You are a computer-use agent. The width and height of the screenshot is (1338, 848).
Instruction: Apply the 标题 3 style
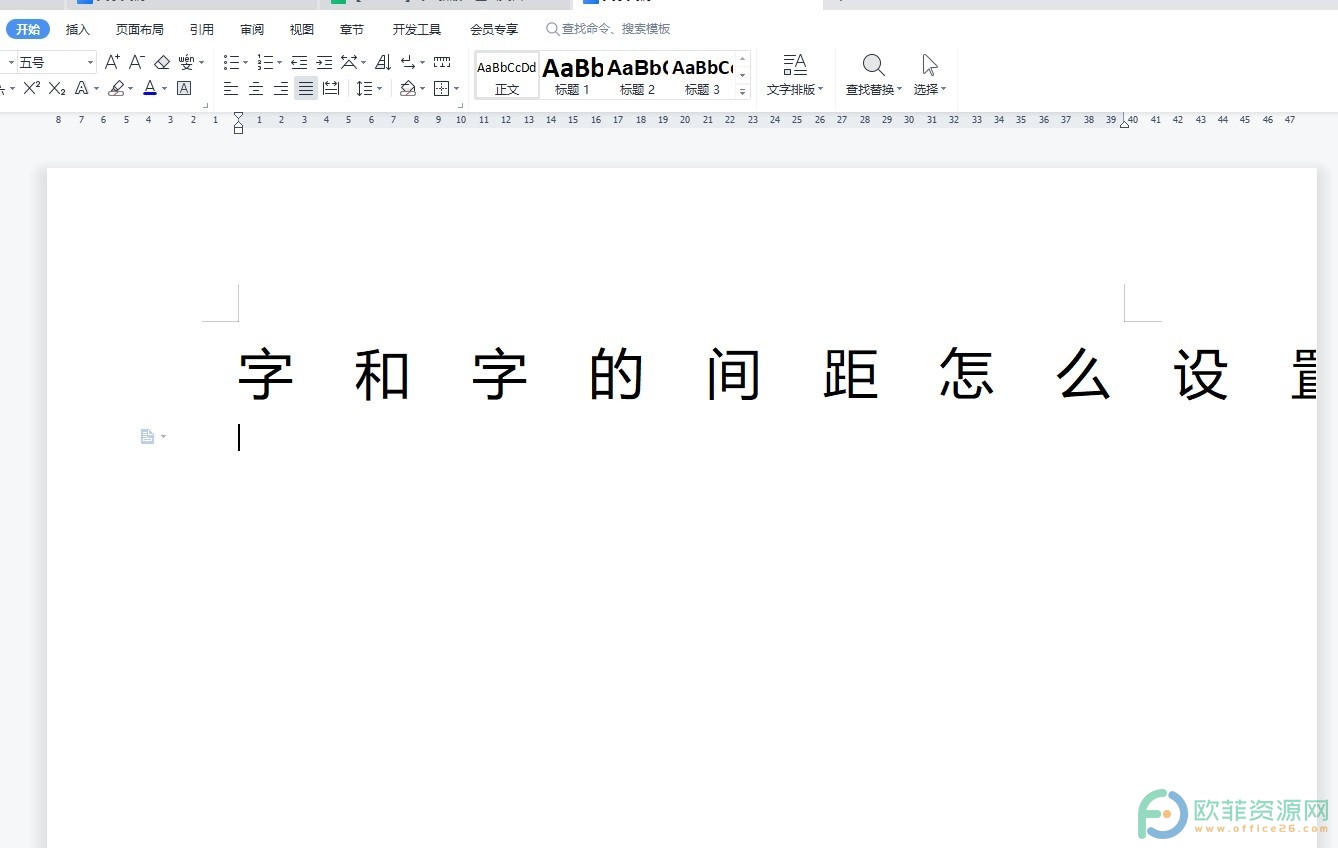coord(702,76)
